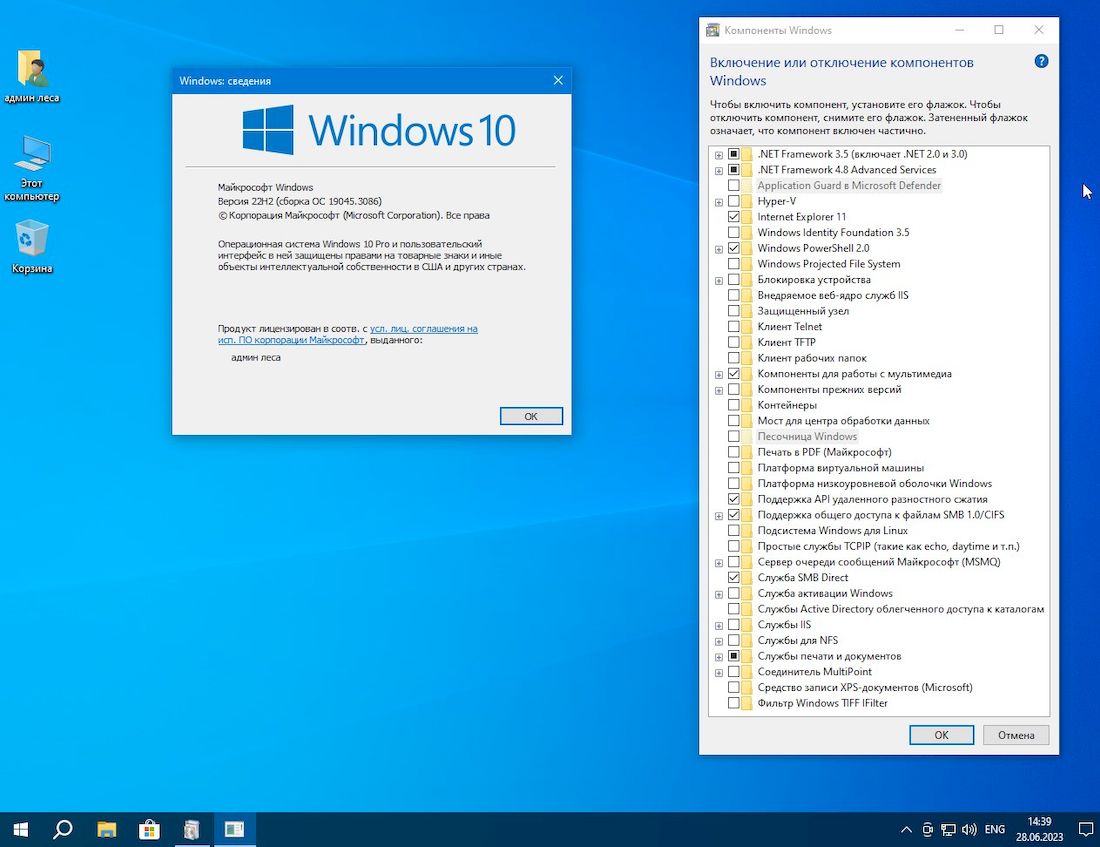Expand Службы печати и документов node
Viewport: 1100px width, 847px height.
(x=718, y=657)
